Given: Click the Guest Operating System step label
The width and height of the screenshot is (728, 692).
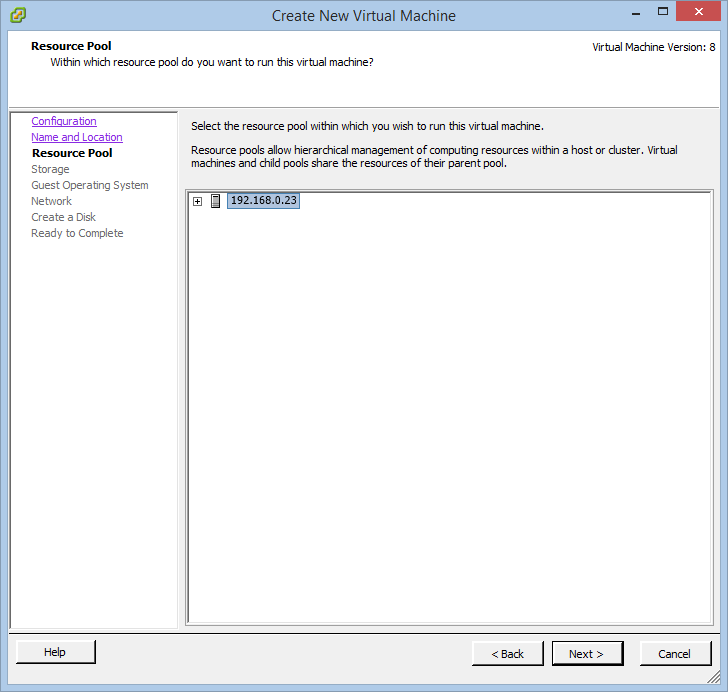Looking at the screenshot, I should click(90, 185).
